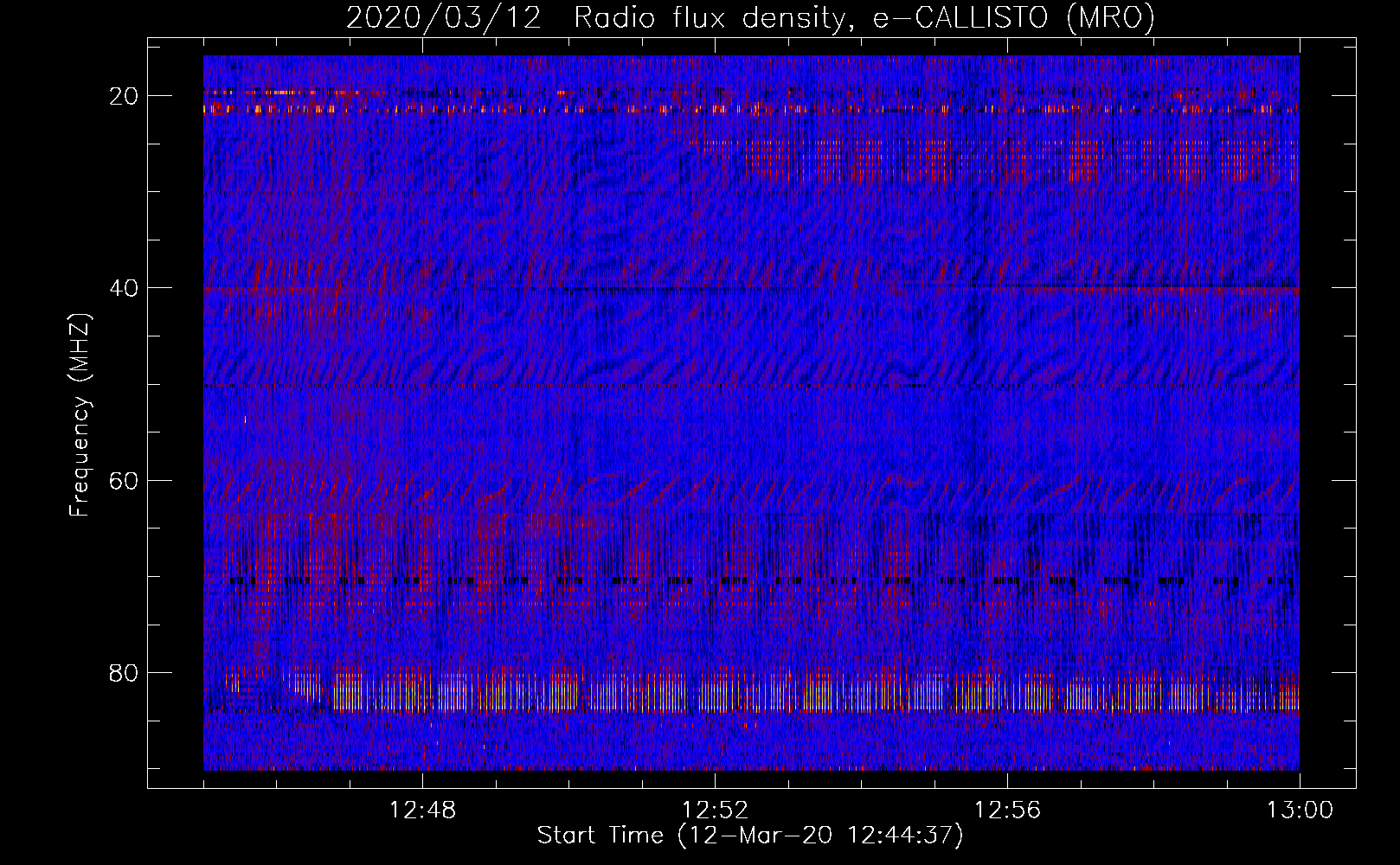Viewport: 1400px width, 865px height.
Task: Click the 20 frequency tick label
Action: coord(125,96)
